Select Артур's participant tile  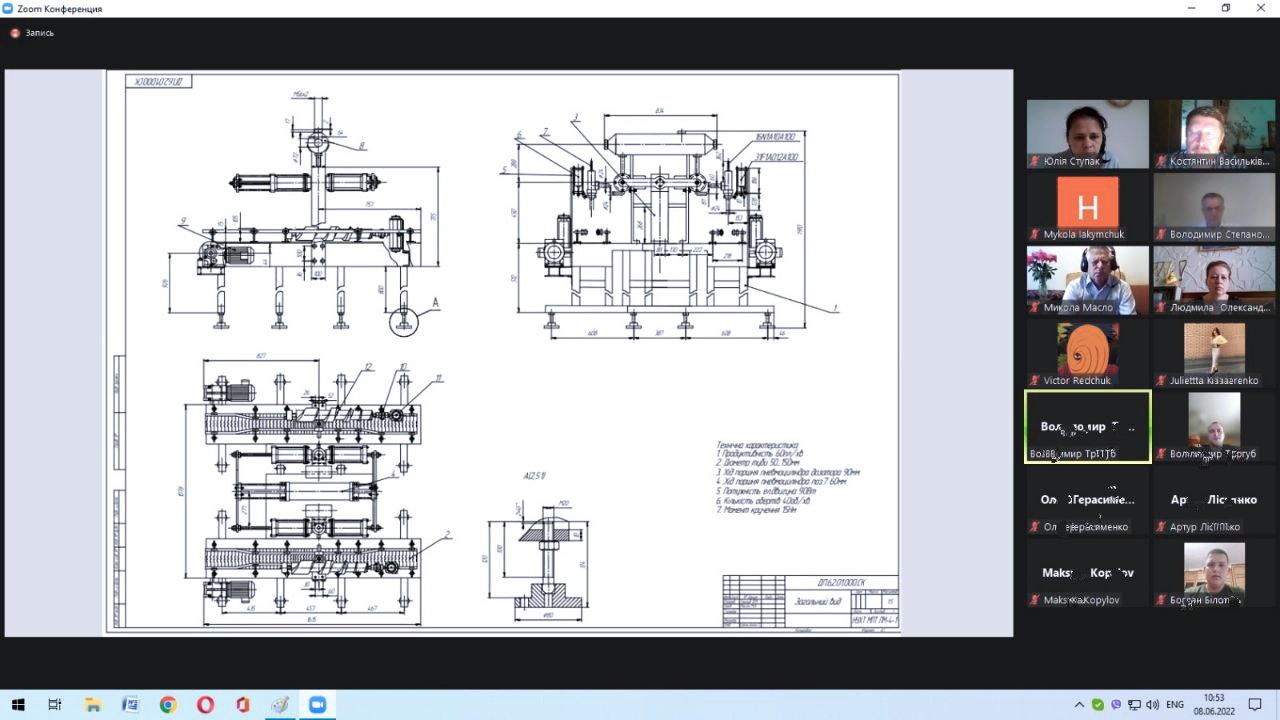[1214, 500]
